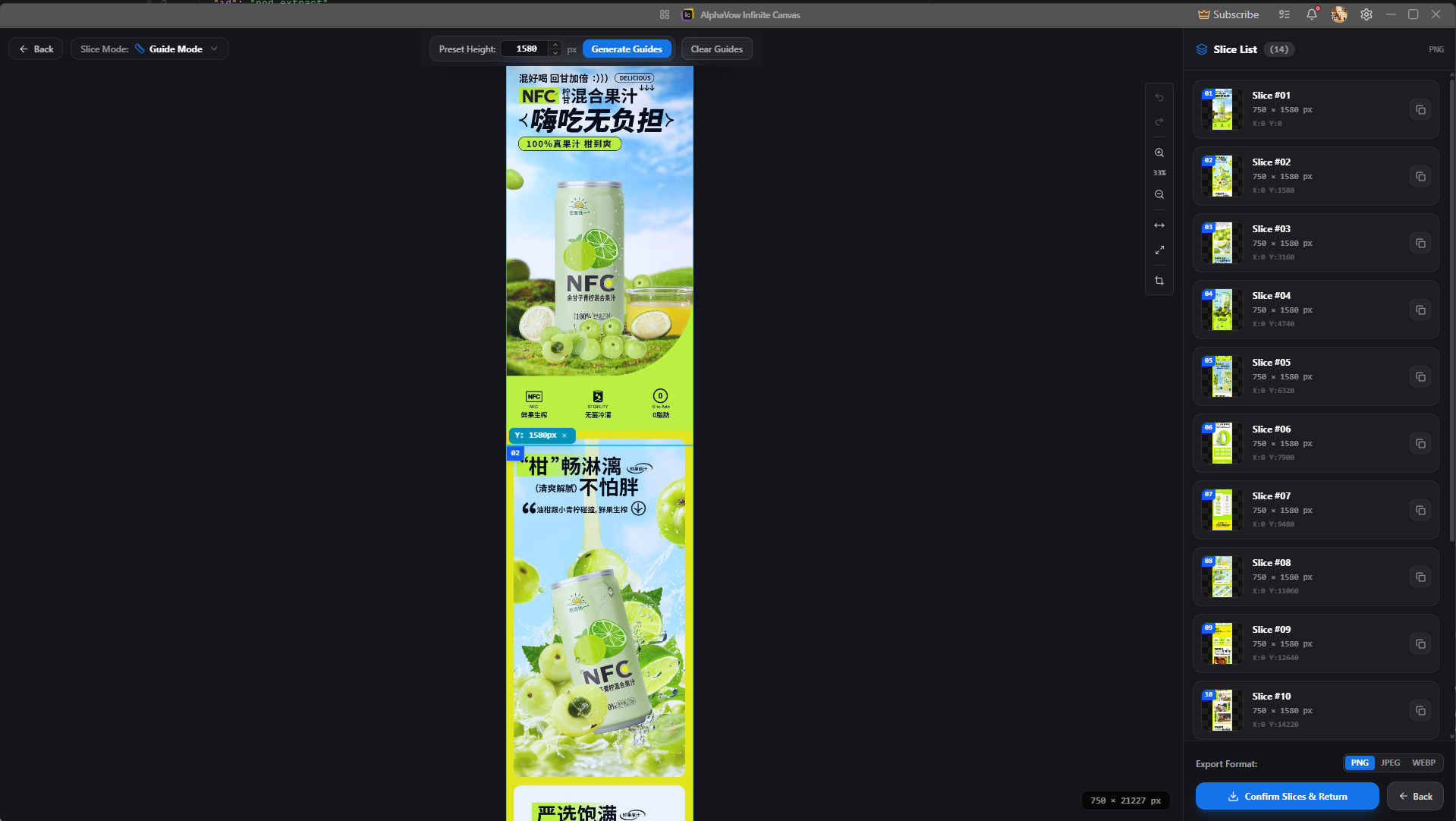This screenshot has height=821, width=1456.
Task: Click the undo arrow icon
Action: [x=1159, y=97]
